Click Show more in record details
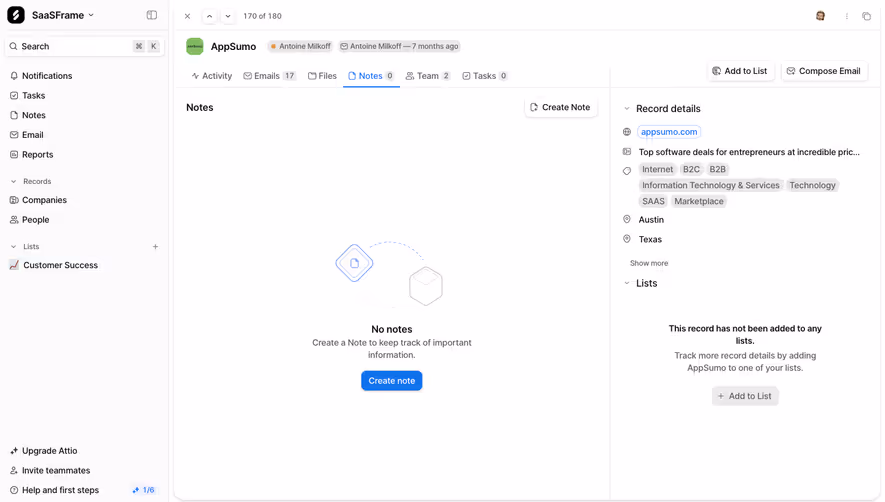 tap(649, 263)
